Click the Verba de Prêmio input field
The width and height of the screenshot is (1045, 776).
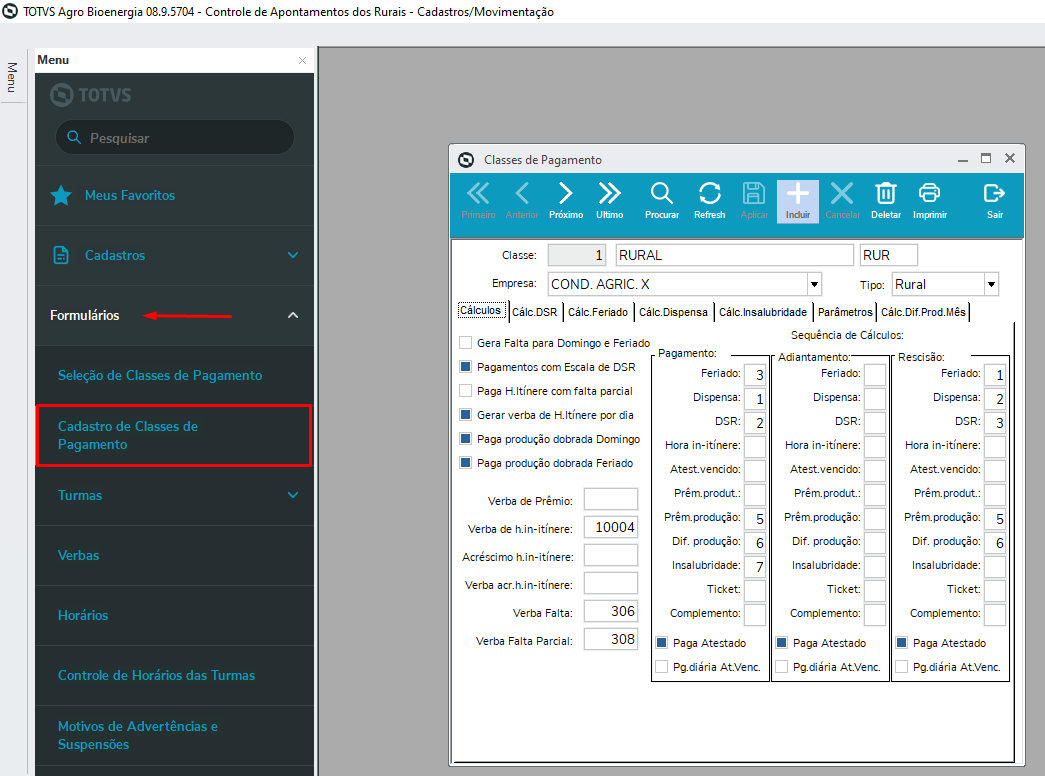610,499
